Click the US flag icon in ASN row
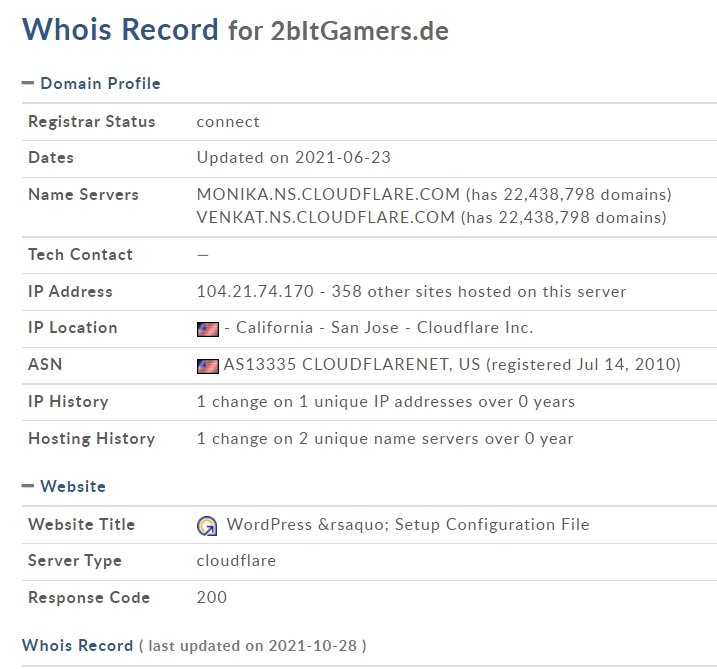This screenshot has width=717, height=669. (x=208, y=366)
